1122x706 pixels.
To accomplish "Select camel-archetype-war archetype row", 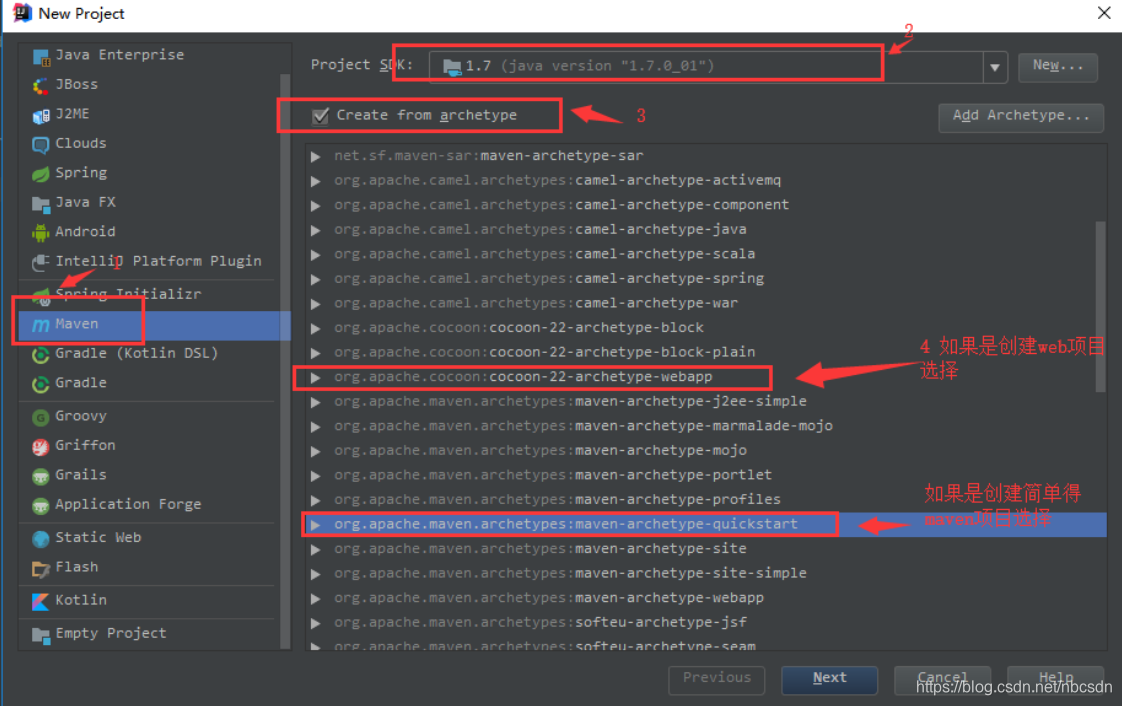I will click(x=706, y=303).
